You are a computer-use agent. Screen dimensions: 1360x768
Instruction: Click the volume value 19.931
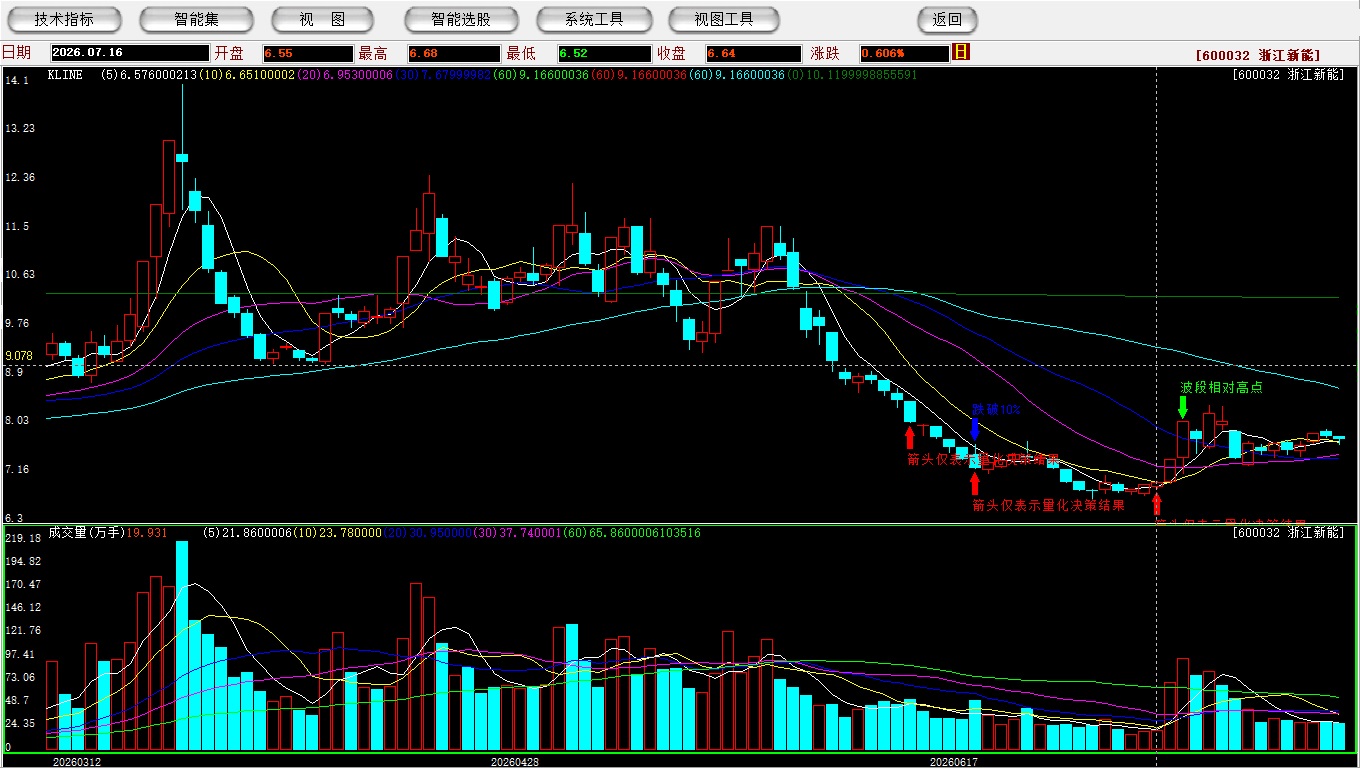(147, 533)
